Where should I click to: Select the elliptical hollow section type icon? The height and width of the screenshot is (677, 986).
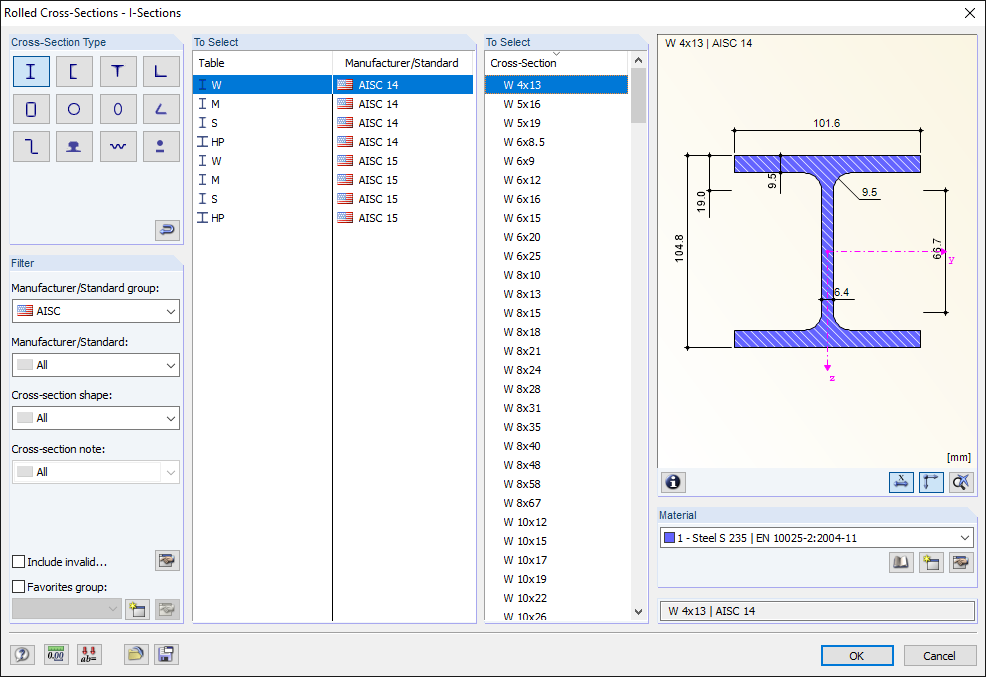point(118,109)
